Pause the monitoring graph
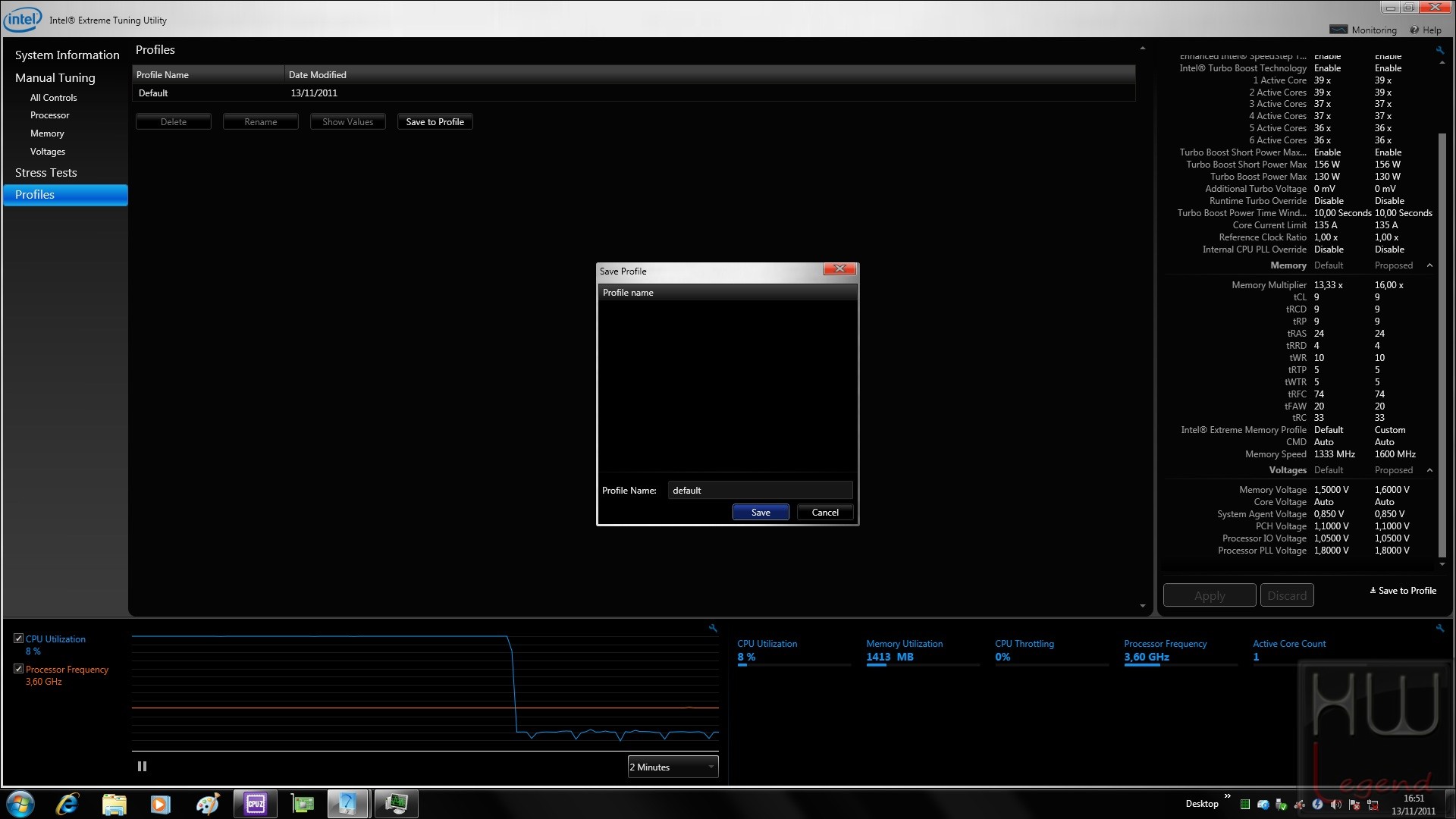 point(142,767)
